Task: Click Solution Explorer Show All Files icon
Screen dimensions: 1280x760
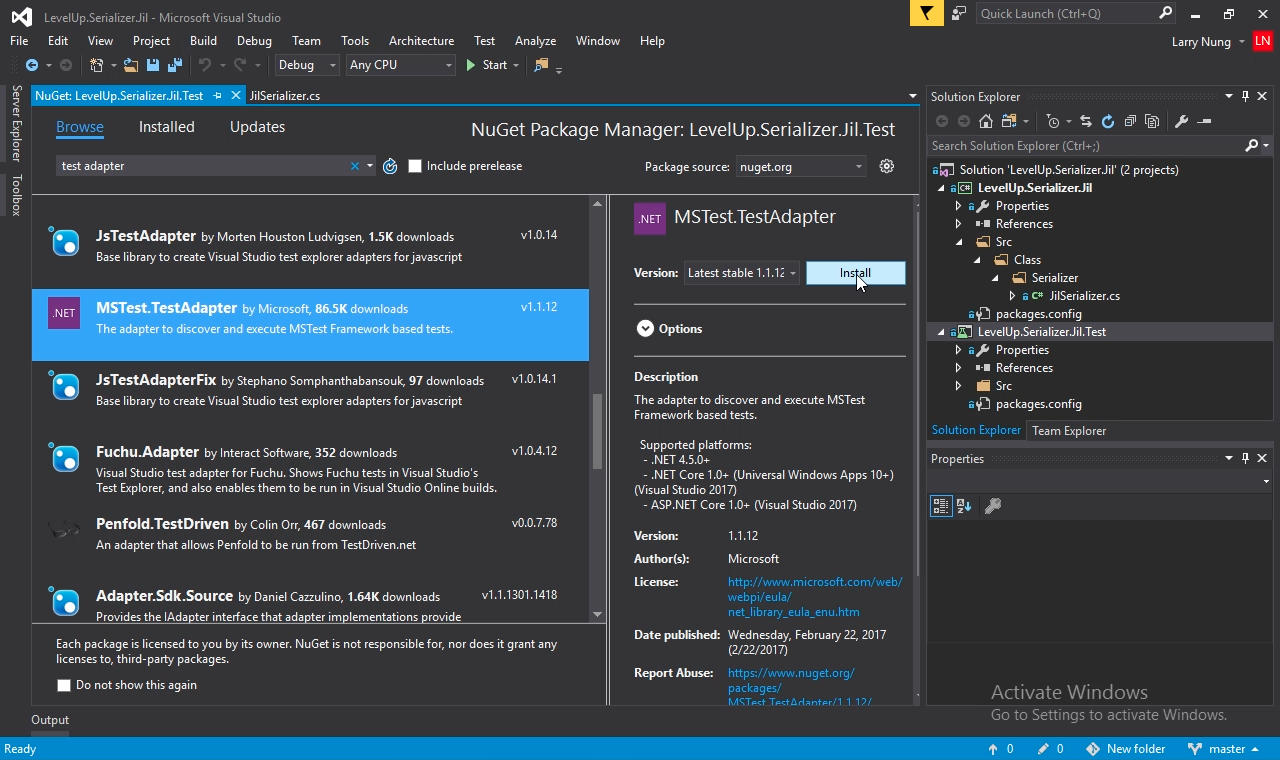Action: coord(1152,121)
